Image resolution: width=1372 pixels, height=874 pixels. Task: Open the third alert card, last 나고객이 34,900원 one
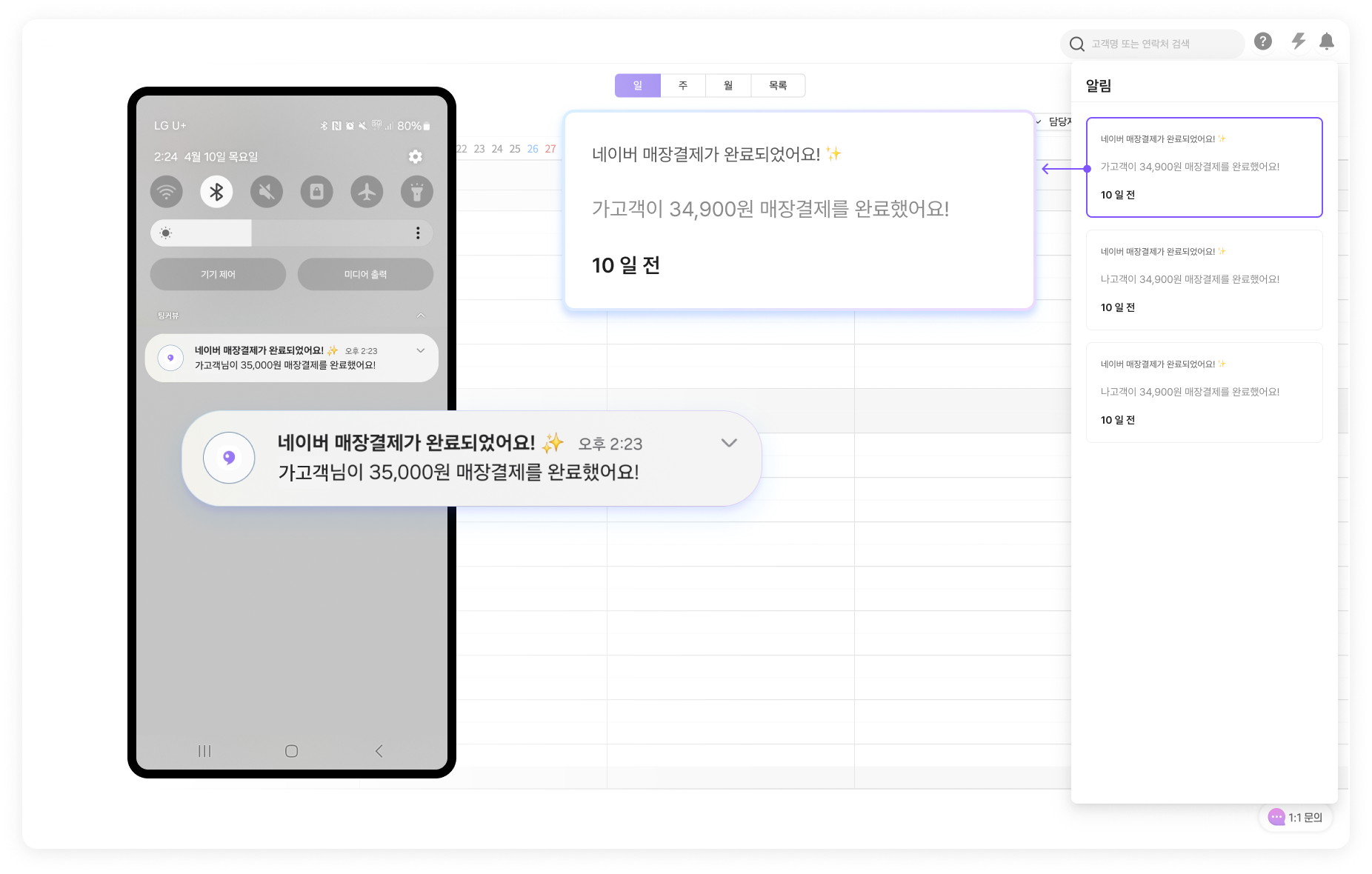[1204, 393]
